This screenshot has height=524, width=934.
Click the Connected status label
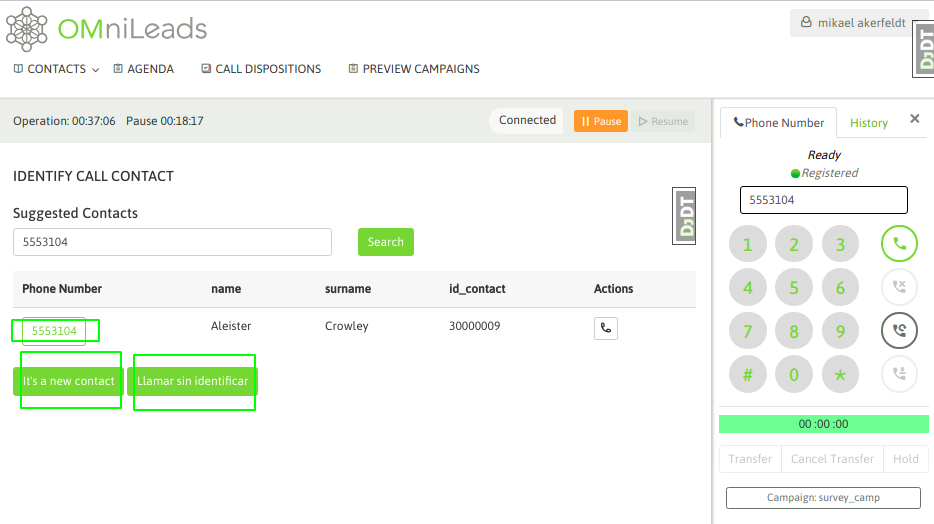pos(527,120)
